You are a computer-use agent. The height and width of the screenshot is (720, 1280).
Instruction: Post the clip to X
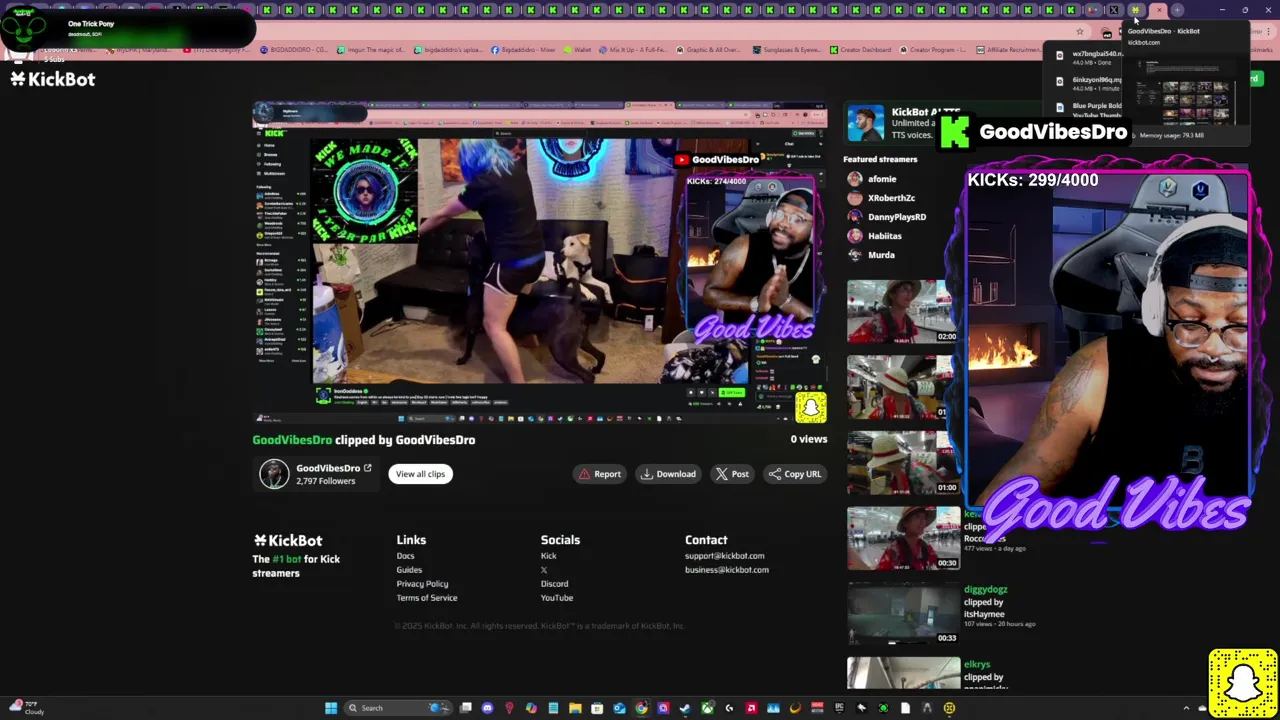[x=732, y=474]
